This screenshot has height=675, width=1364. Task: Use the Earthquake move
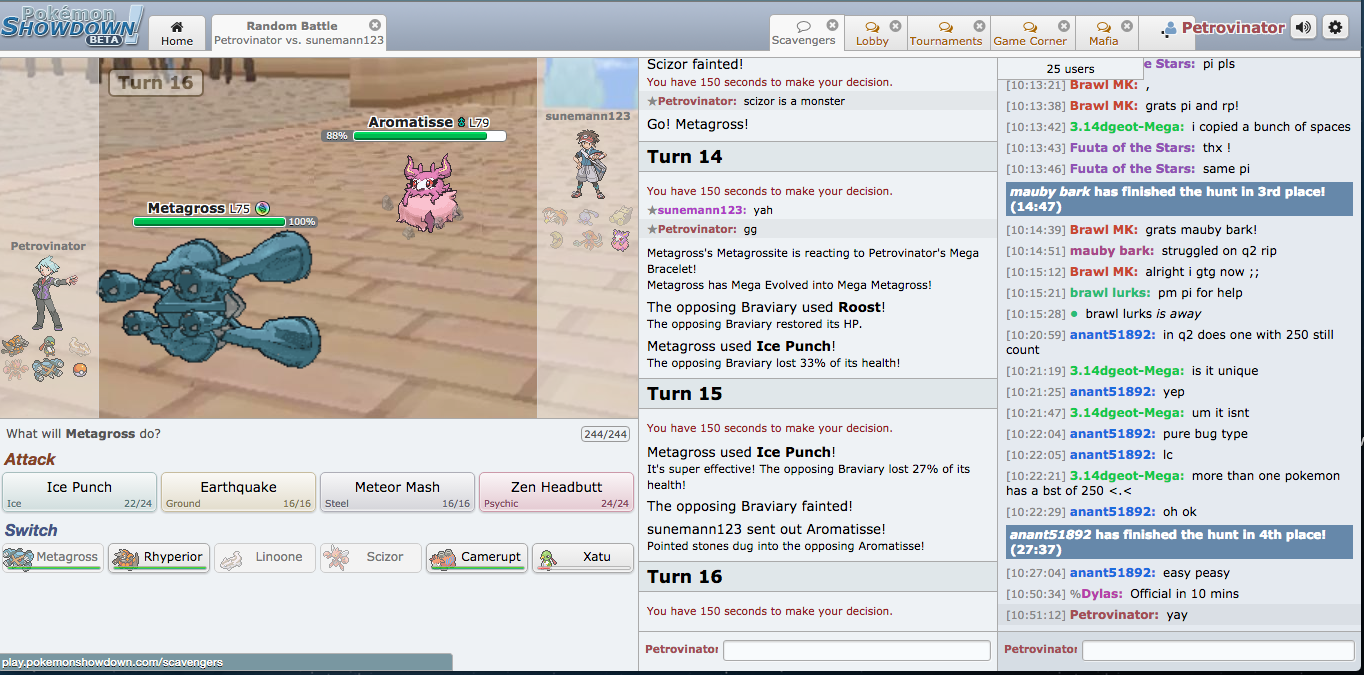[x=238, y=492]
